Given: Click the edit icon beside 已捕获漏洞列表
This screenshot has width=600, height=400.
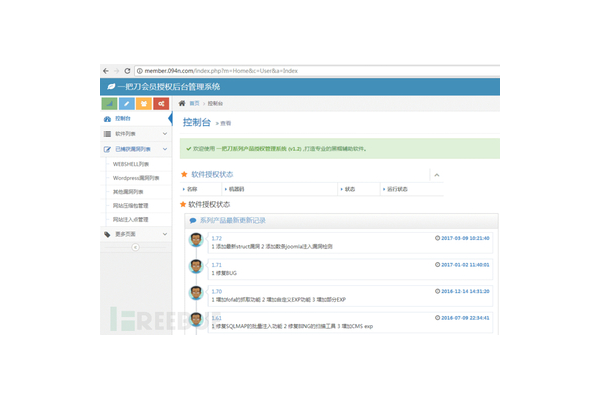Looking at the screenshot, I should click(x=107, y=149).
